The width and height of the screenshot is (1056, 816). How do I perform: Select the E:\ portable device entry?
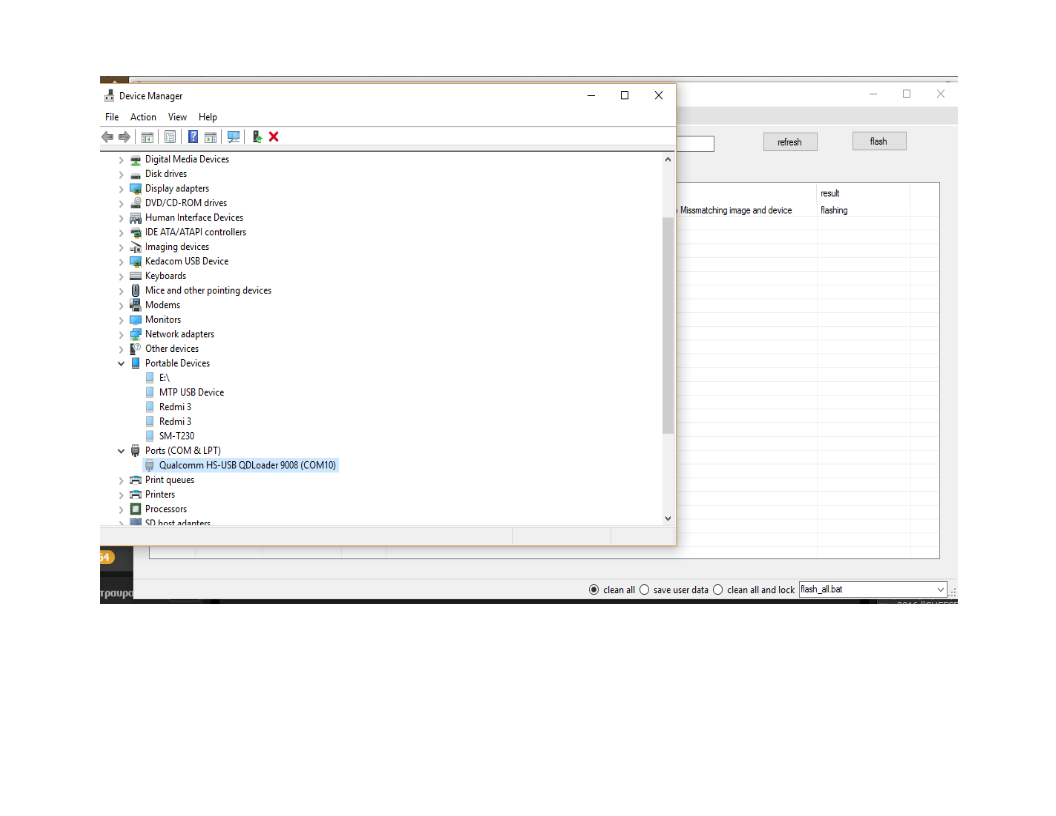pyautogui.click(x=164, y=378)
